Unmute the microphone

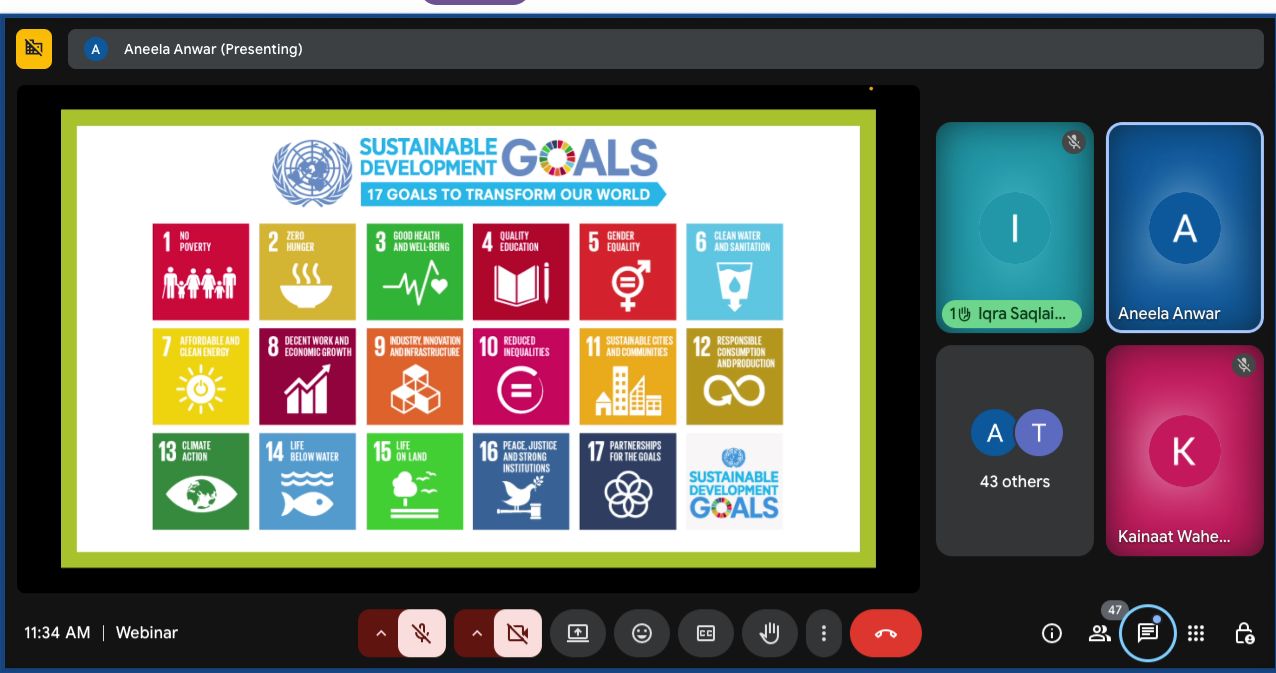[422, 633]
